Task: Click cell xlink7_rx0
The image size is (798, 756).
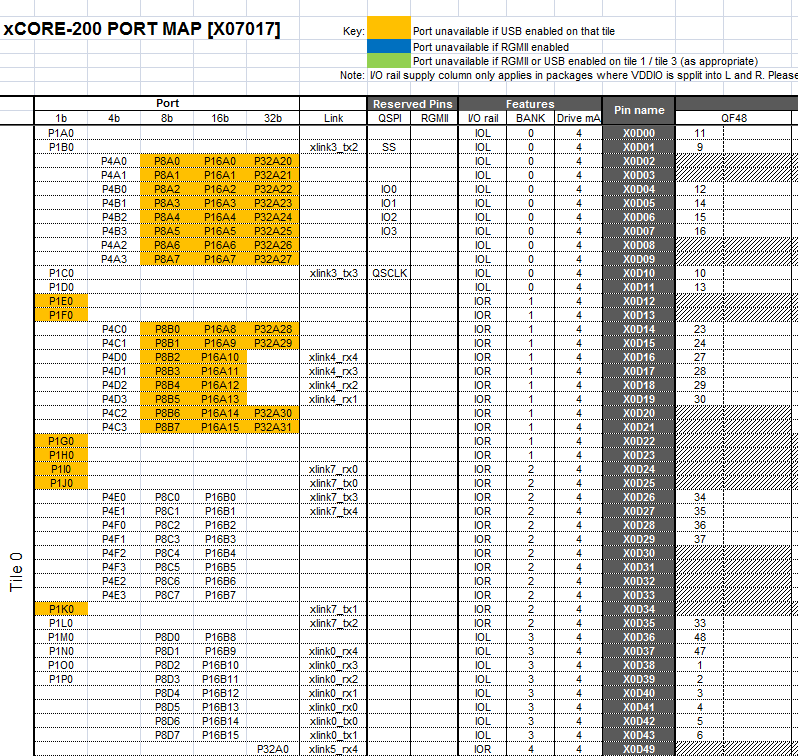Action: [333, 469]
